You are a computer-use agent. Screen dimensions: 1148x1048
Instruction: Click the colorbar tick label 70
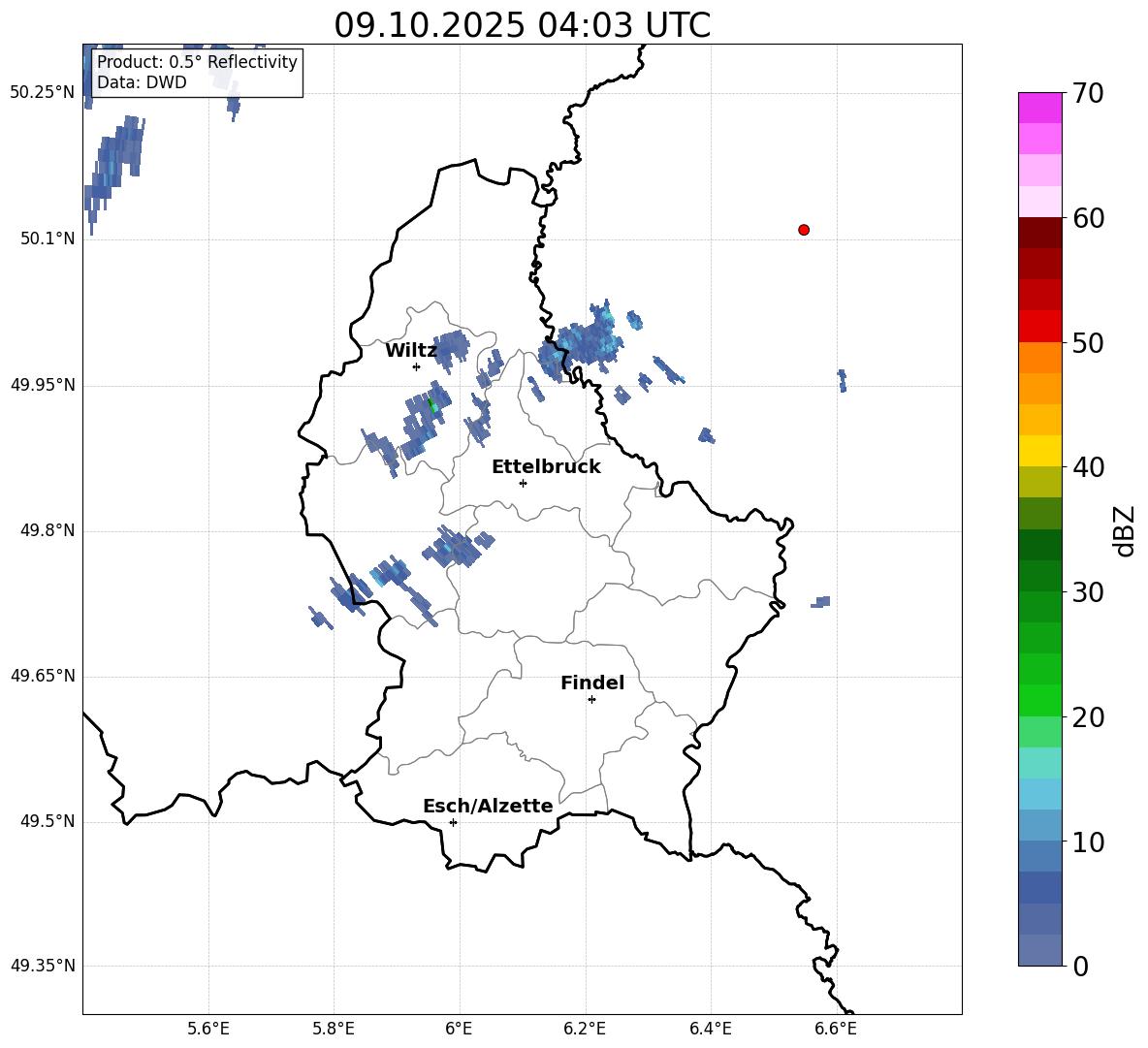[1088, 94]
